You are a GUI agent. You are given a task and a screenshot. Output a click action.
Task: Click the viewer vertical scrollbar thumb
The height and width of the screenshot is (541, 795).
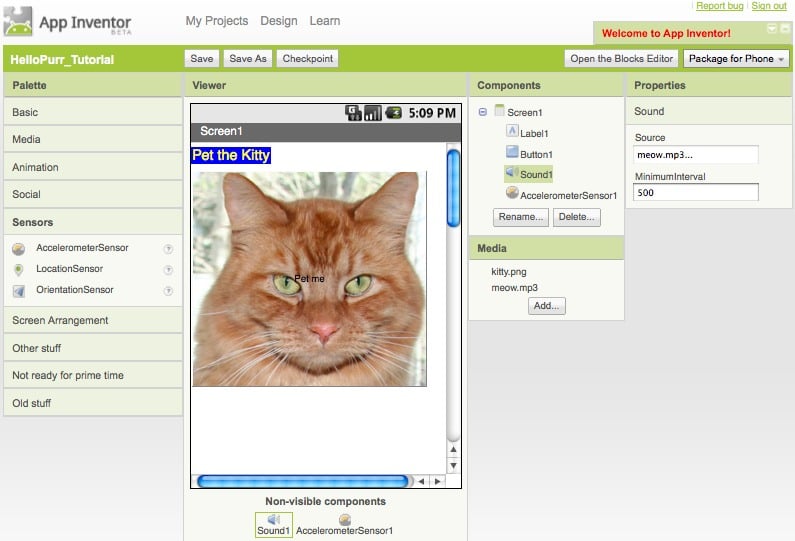tap(453, 188)
